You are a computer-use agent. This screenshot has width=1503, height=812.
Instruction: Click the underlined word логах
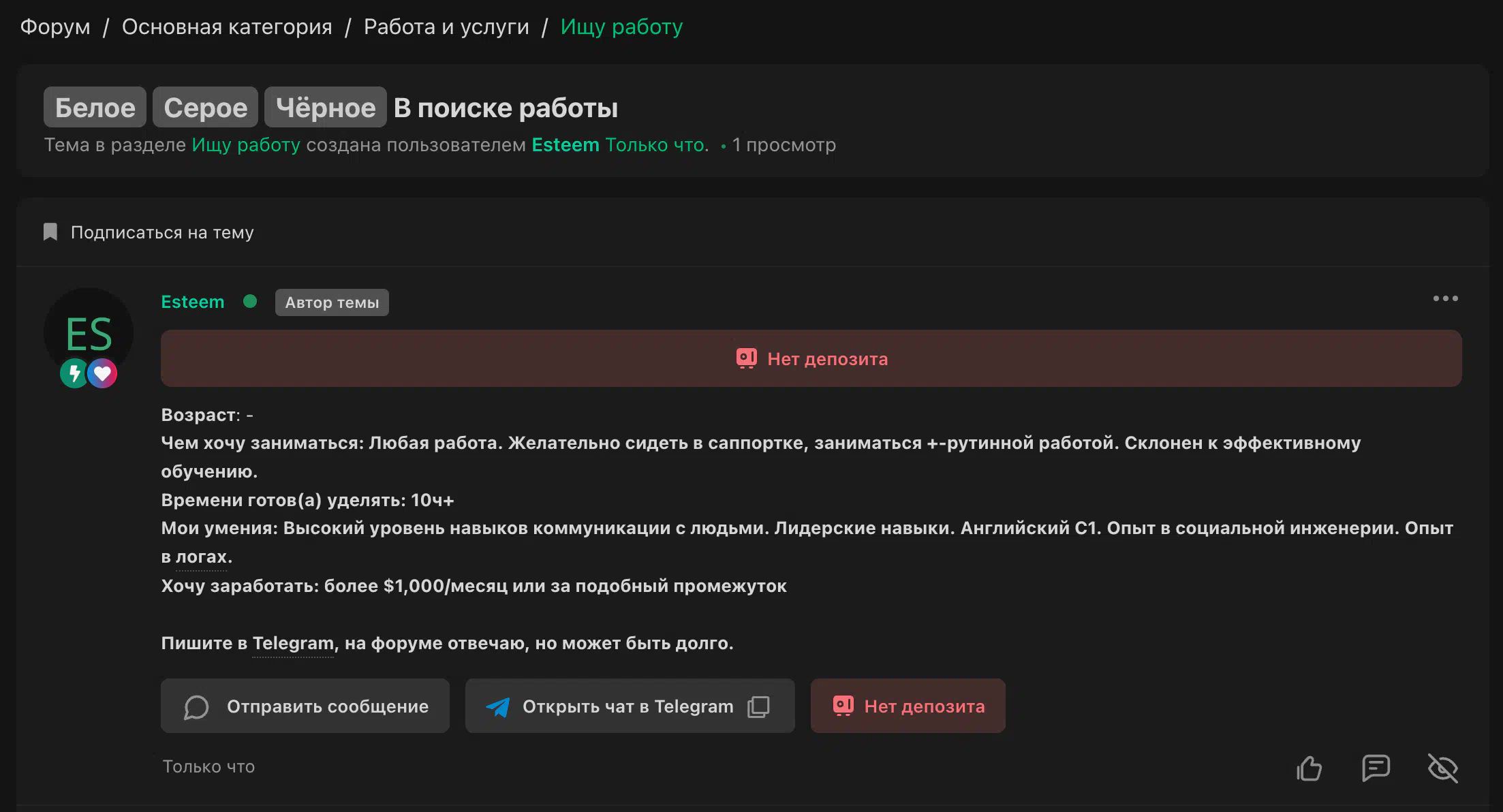(201, 557)
